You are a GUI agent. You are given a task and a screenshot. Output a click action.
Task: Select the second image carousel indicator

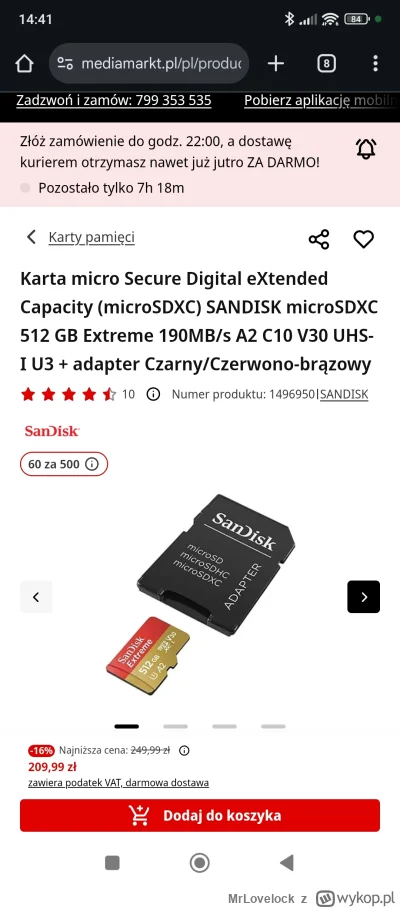coord(175,726)
